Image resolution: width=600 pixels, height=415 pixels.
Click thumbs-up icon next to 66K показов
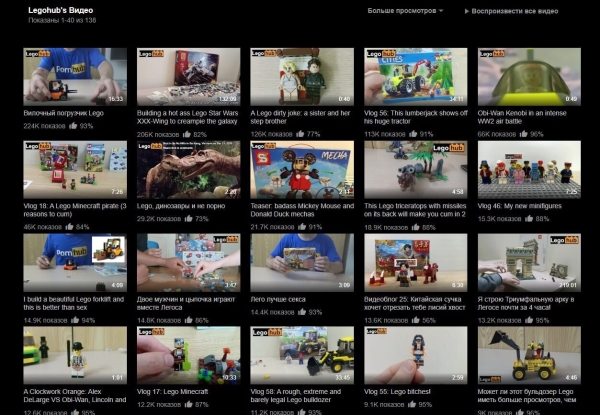524,133
